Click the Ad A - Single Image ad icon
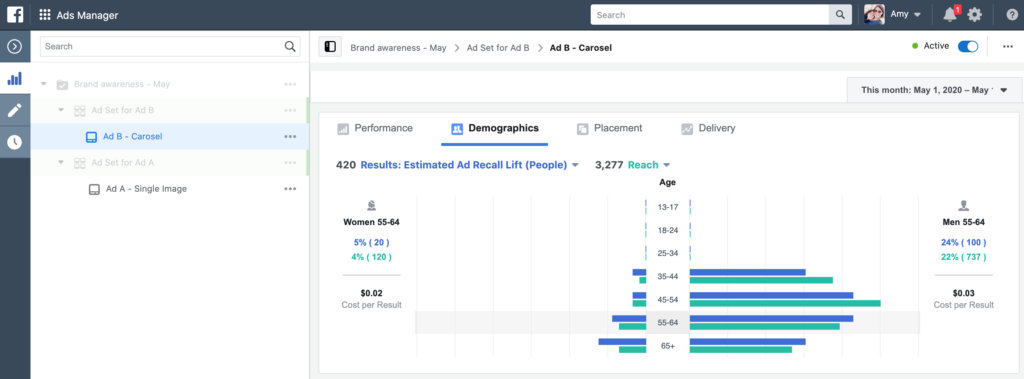 (x=95, y=189)
